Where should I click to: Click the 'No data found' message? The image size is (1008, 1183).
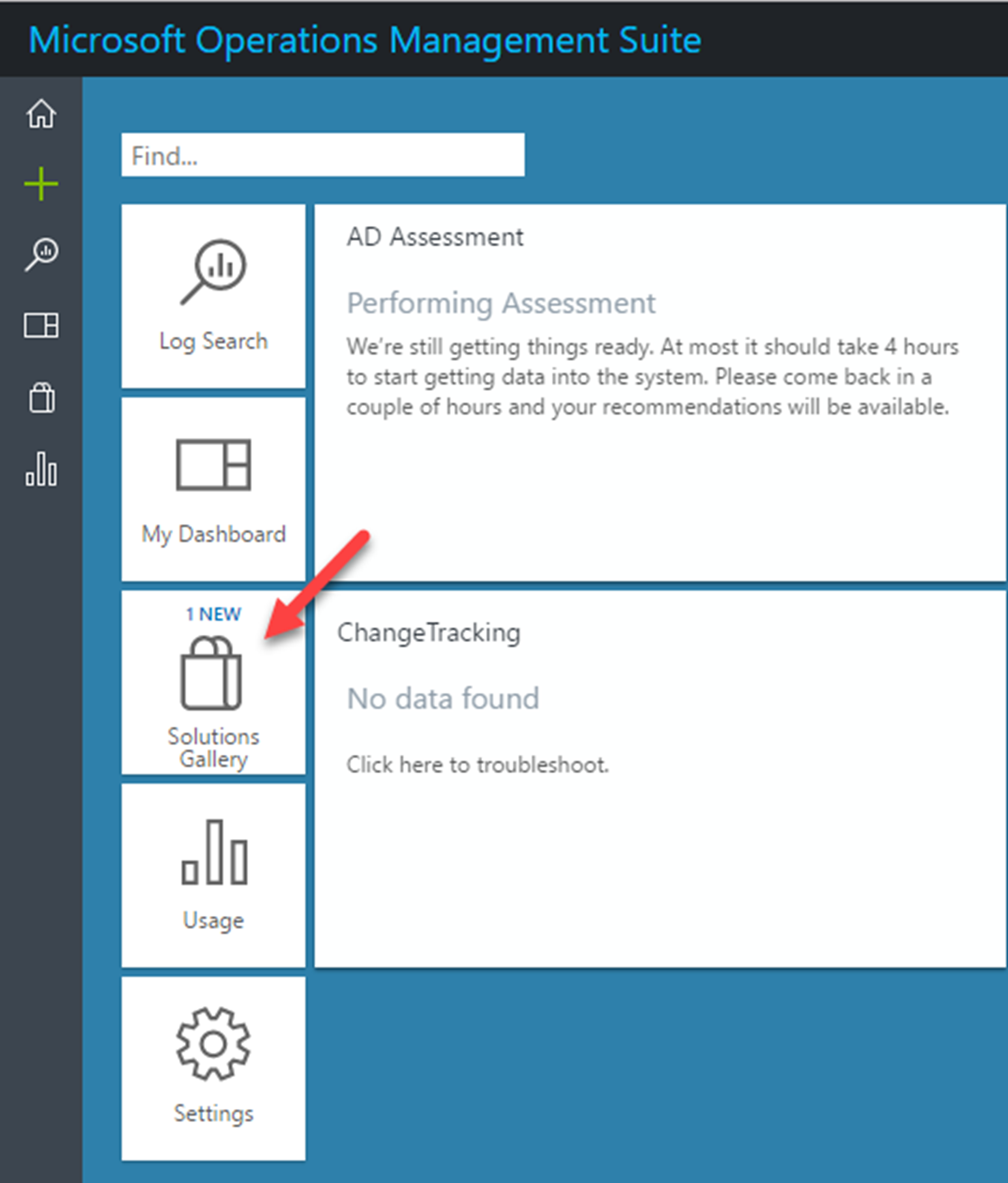pos(443,698)
